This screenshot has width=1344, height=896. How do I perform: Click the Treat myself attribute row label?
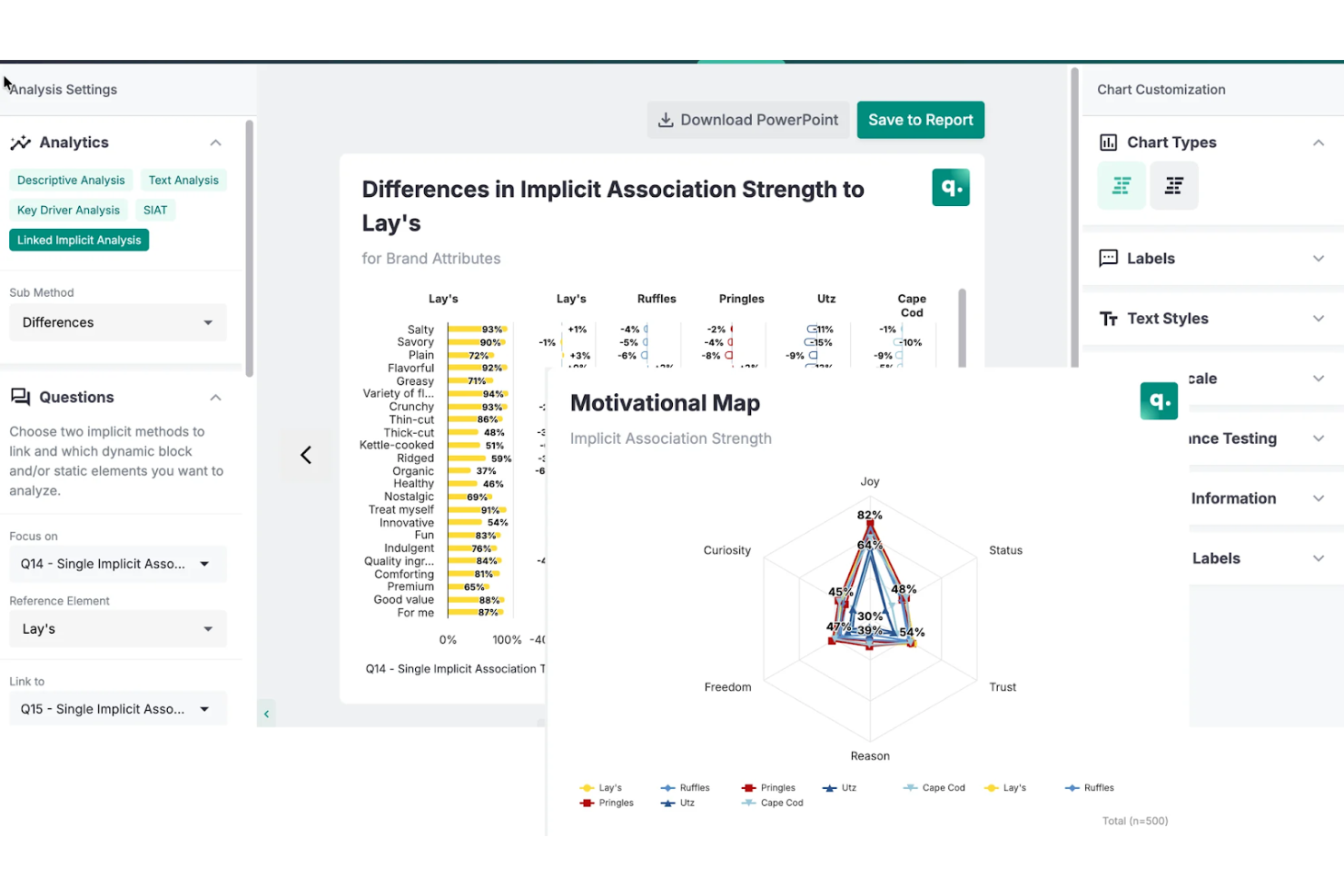click(401, 509)
